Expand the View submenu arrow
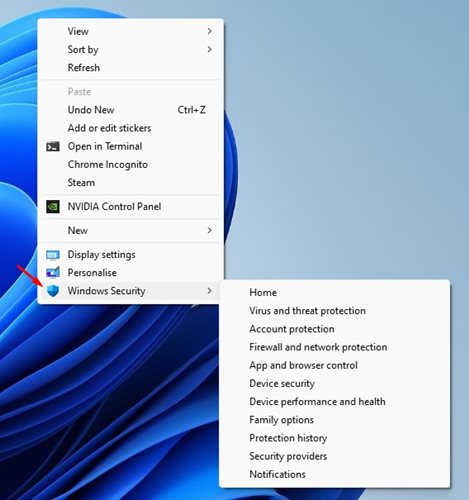This screenshot has height=500, width=469. [x=209, y=31]
